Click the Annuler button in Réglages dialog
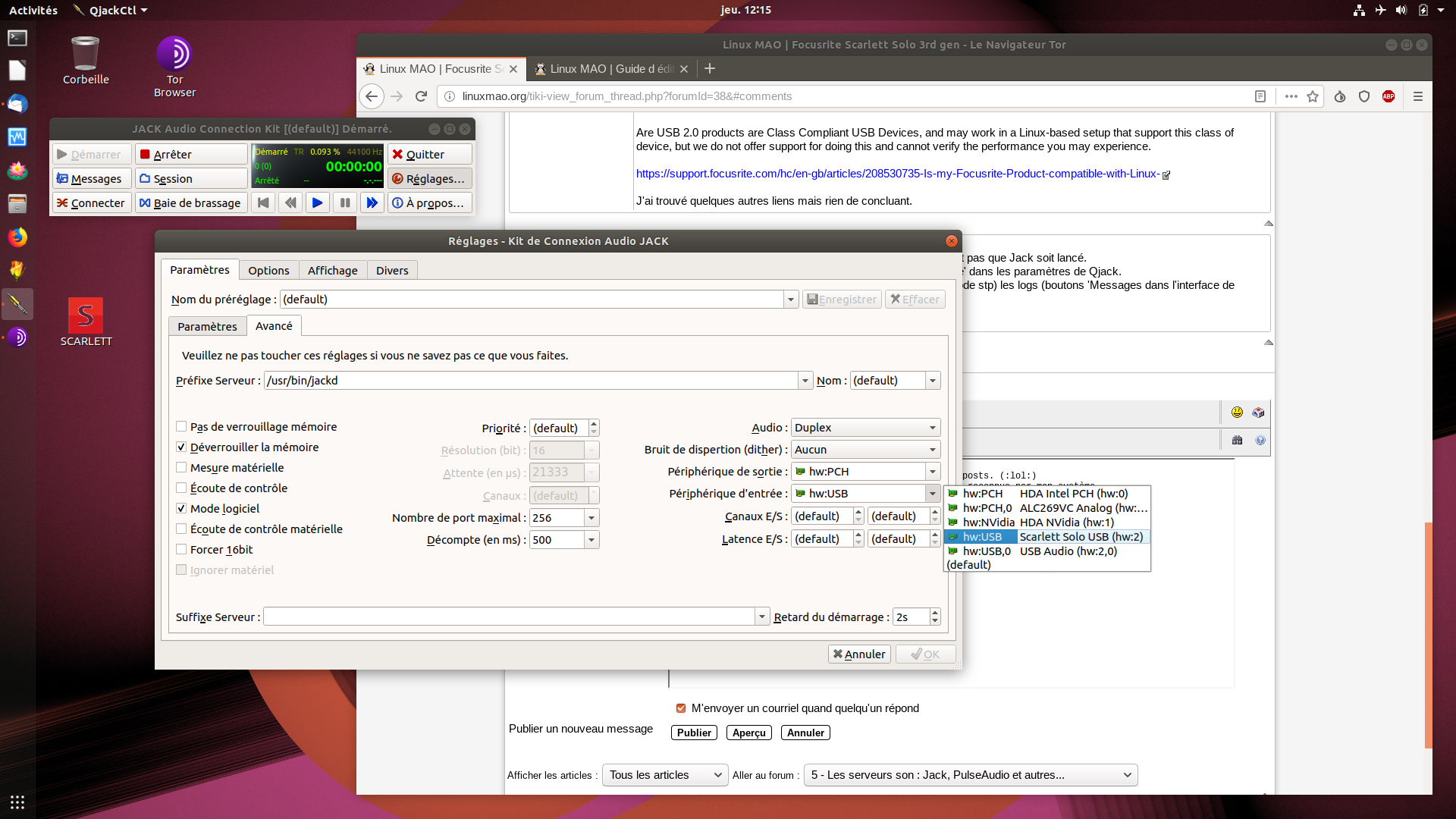 pos(859,654)
